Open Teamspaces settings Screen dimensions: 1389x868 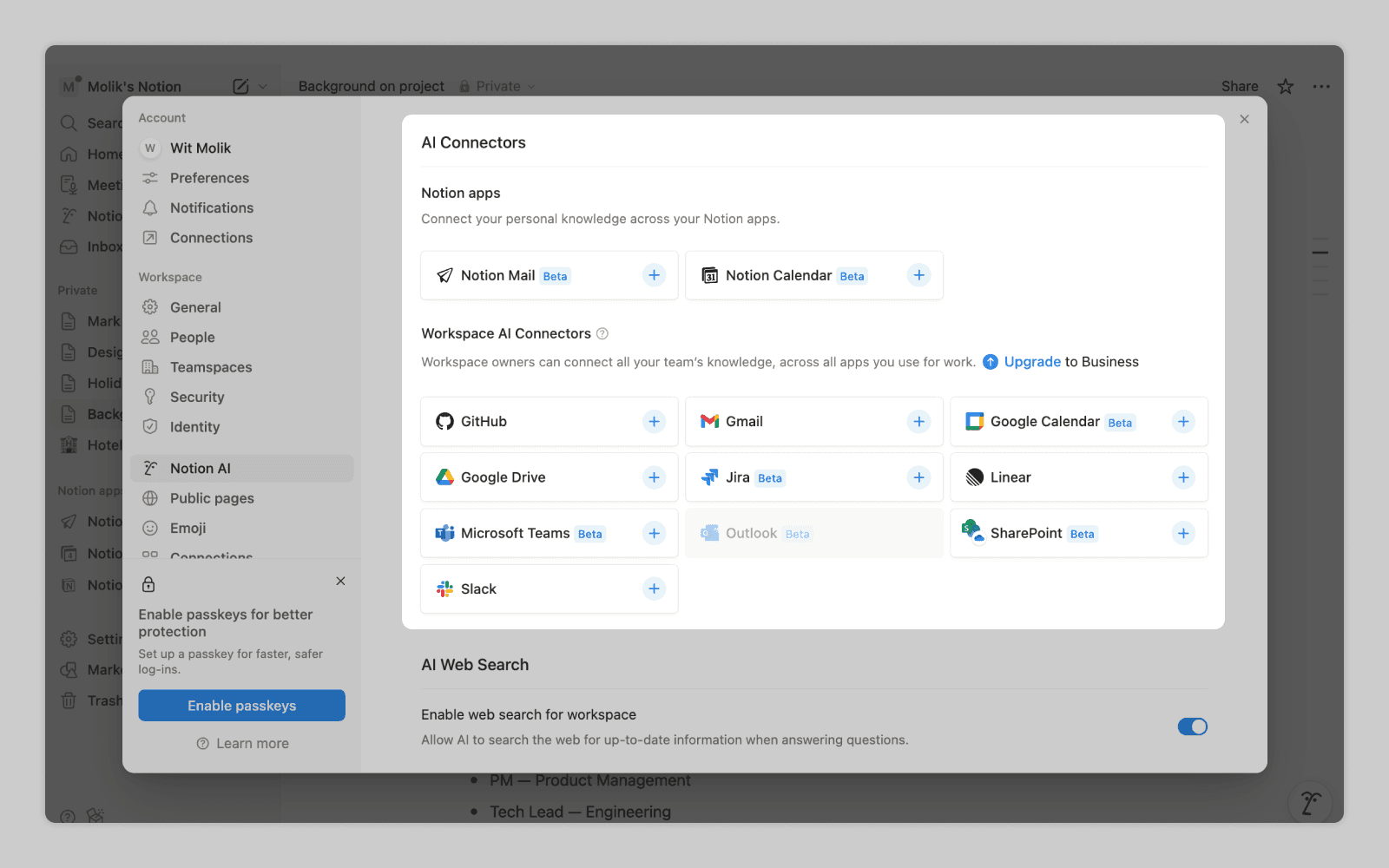pyautogui.click(x=241, y=367)
